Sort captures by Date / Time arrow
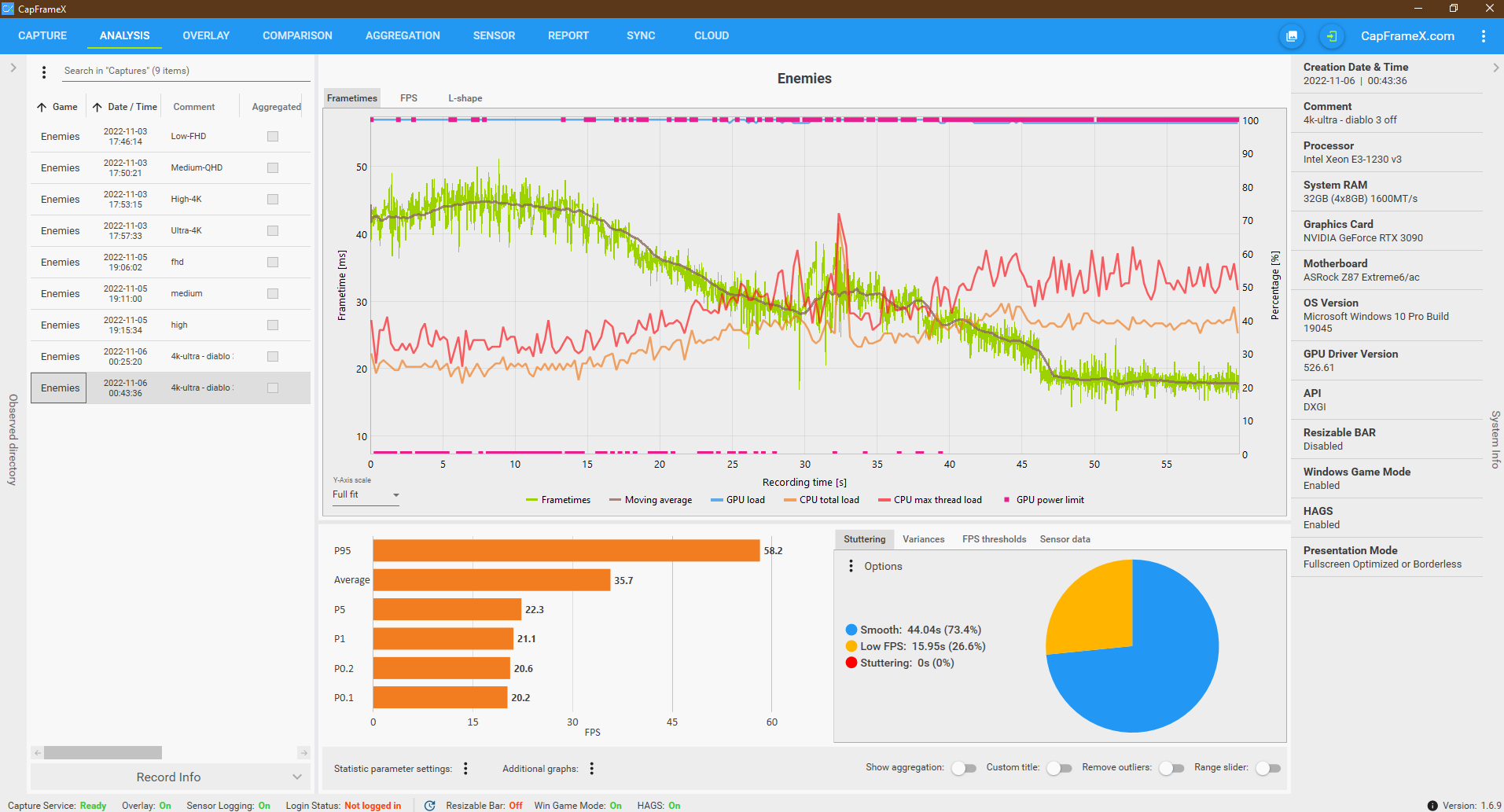Image resolution: width=1504 pixels, height=812 pixels. [x=97, y=107]
